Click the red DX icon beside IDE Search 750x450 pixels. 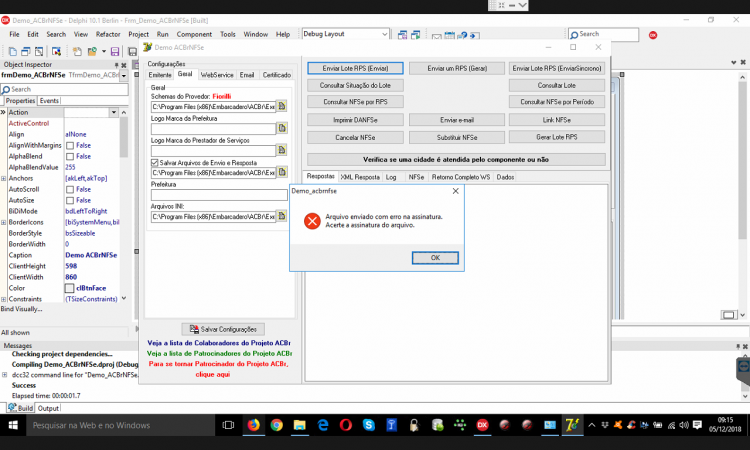point(653,35)
